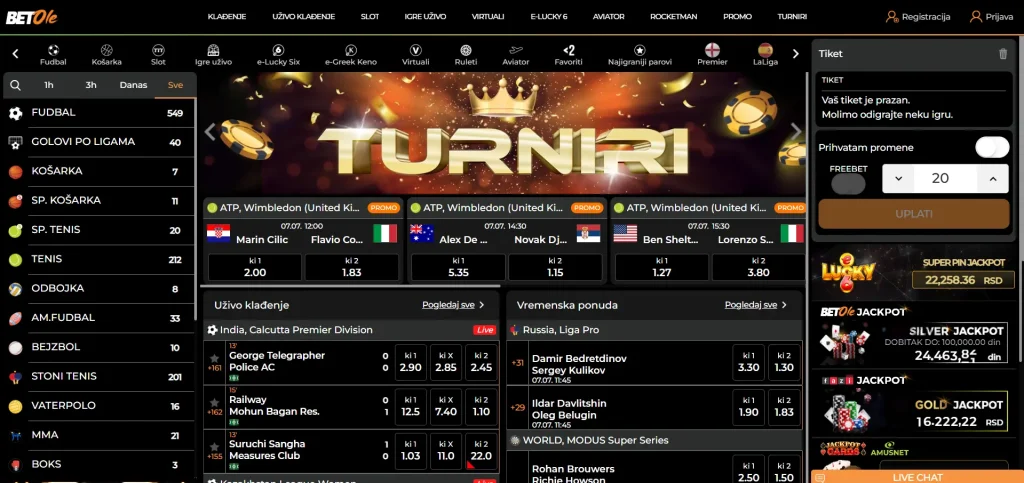
Task: Favorite the George Telegrapher match star
Action: click(214, 357)
